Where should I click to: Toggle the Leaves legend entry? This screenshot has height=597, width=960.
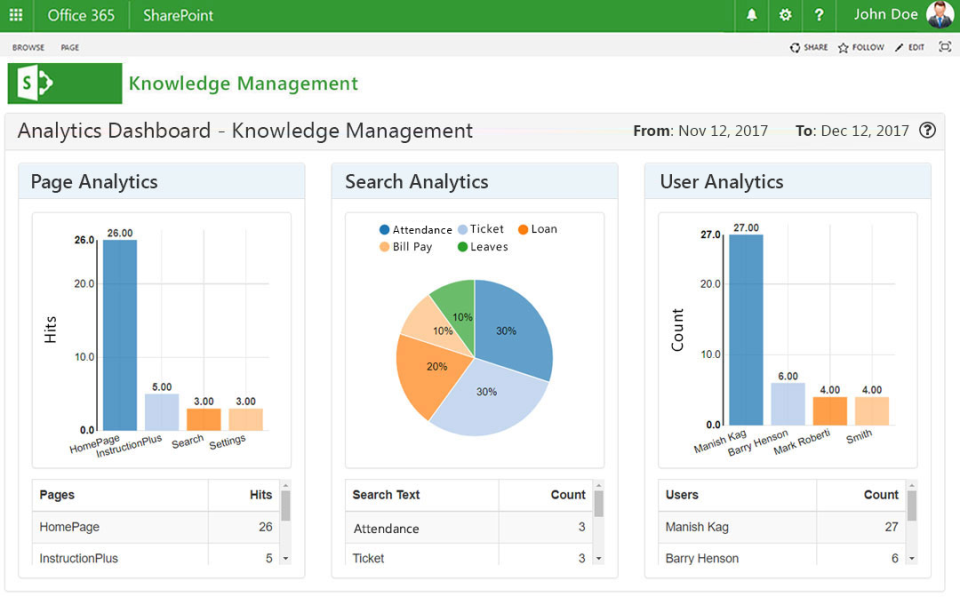pos(482,247)
